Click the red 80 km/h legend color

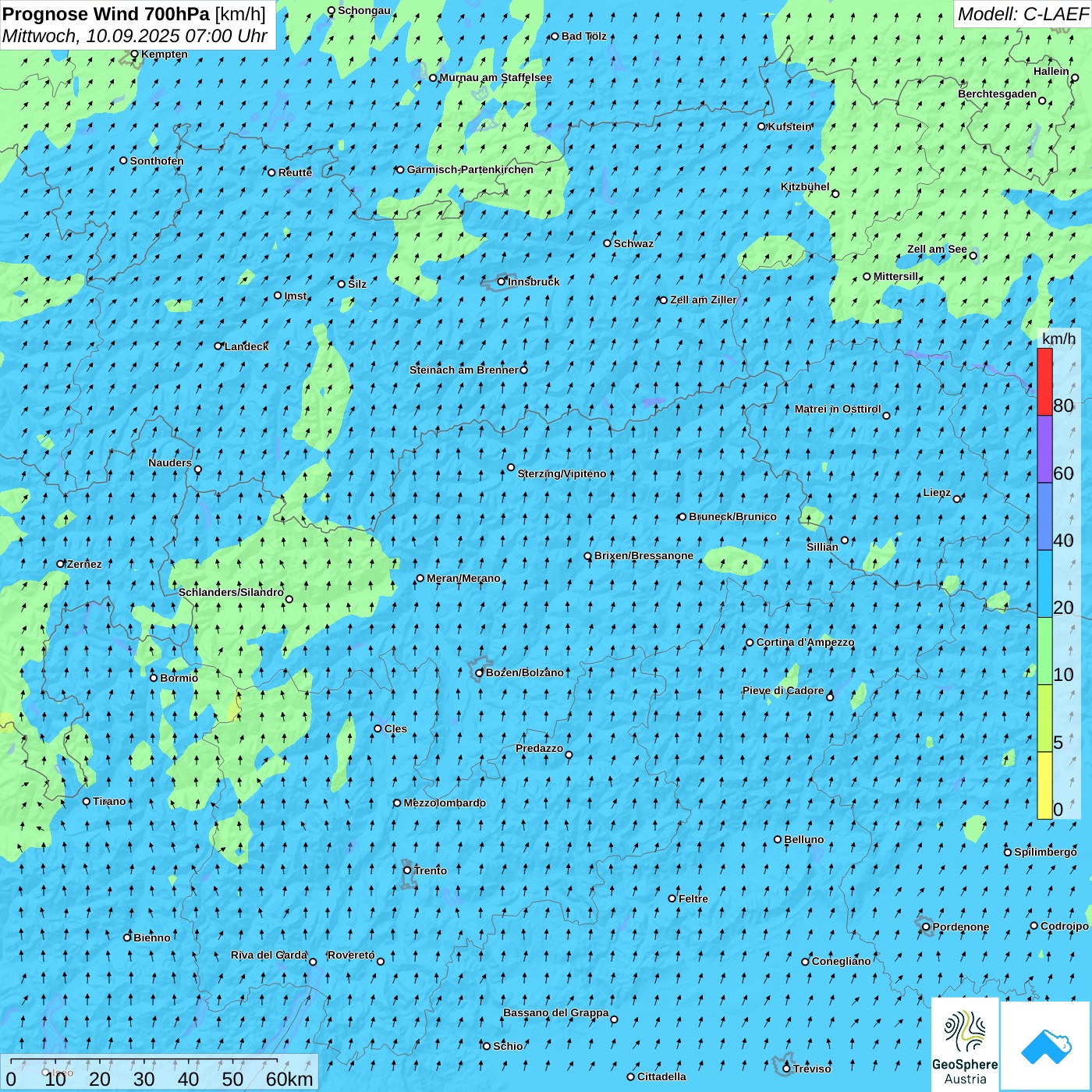tap(1044, 381)
